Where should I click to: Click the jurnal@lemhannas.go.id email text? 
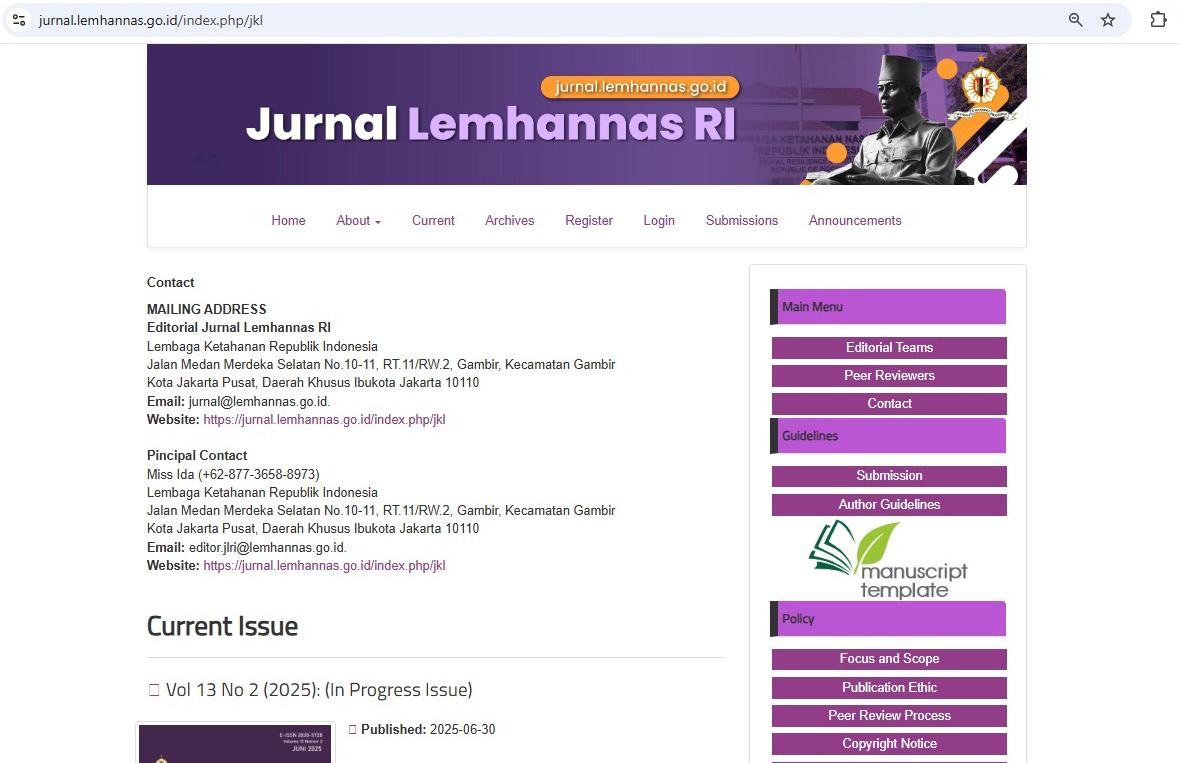point(259,401)
